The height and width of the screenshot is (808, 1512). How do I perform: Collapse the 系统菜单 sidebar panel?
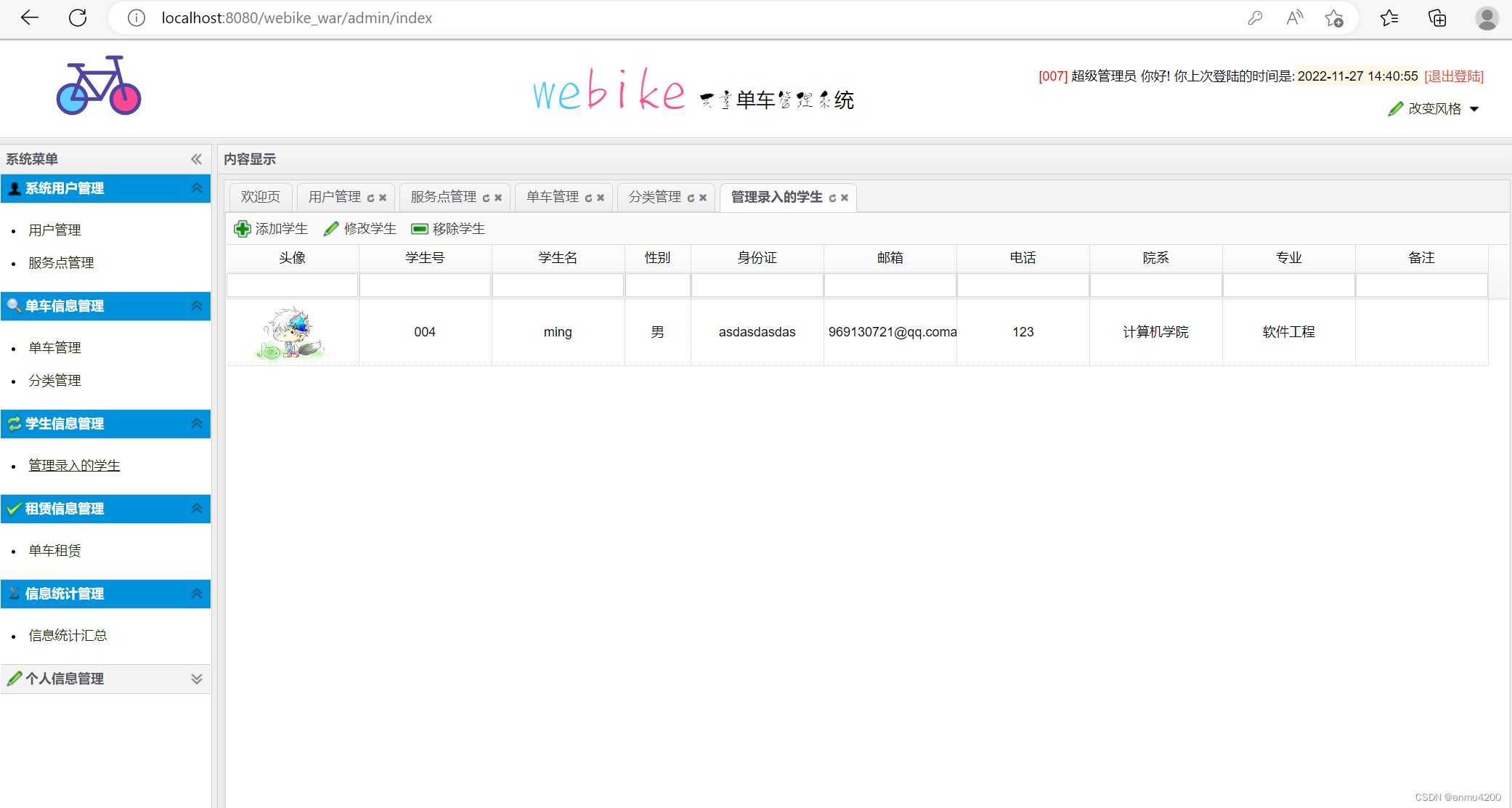click(x=196, y=159)
